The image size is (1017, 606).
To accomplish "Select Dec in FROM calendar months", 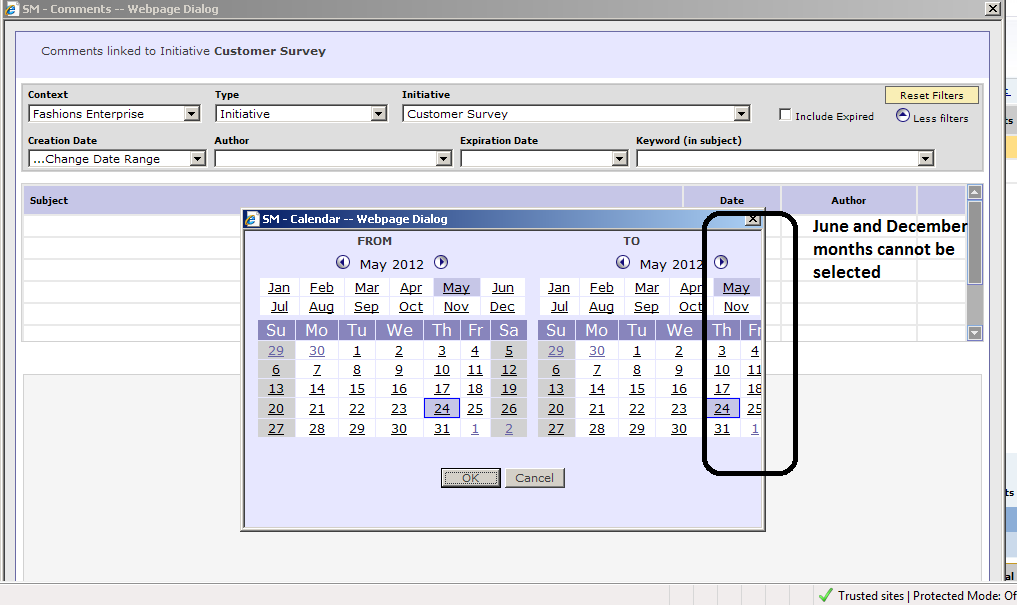I will pyautogui.click(x=503, y=306).
